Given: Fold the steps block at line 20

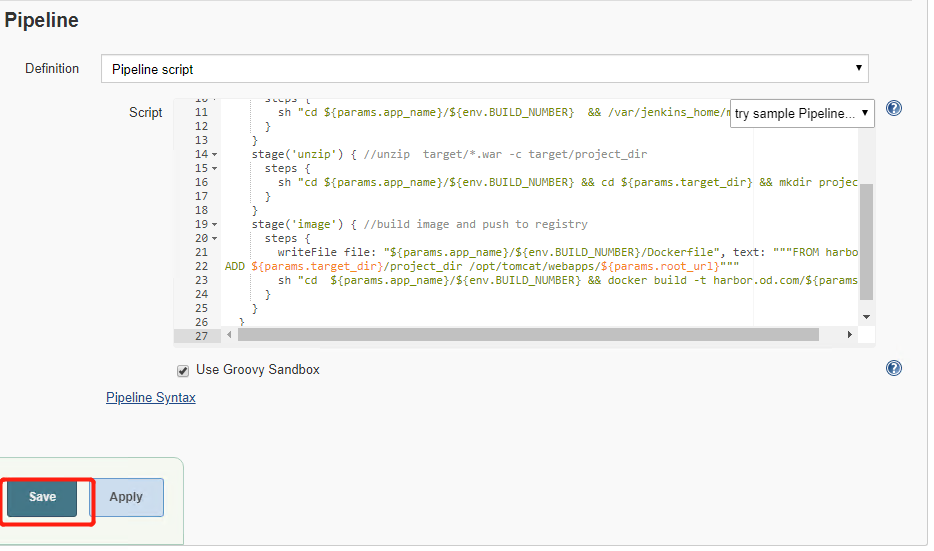Looking at the screenshot, I should point(214,239).
